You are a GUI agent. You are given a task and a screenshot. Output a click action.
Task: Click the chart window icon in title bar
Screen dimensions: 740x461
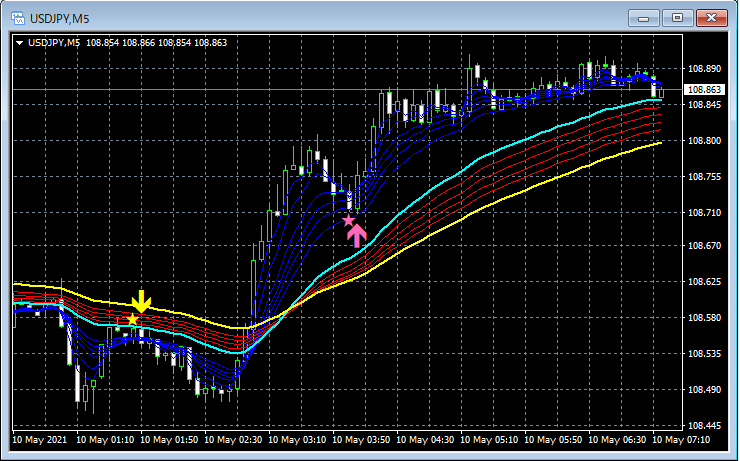coord(18,18)
